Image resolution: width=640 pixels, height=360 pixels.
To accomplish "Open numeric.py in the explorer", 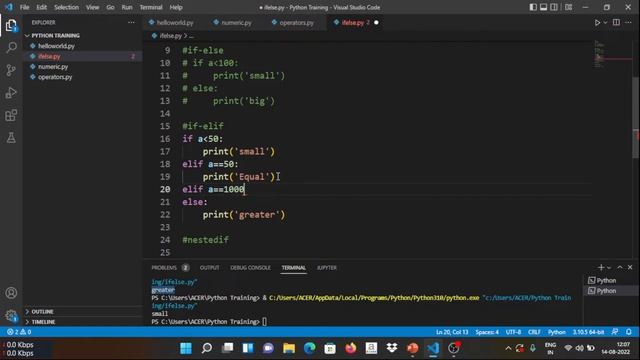I will 53,67.
